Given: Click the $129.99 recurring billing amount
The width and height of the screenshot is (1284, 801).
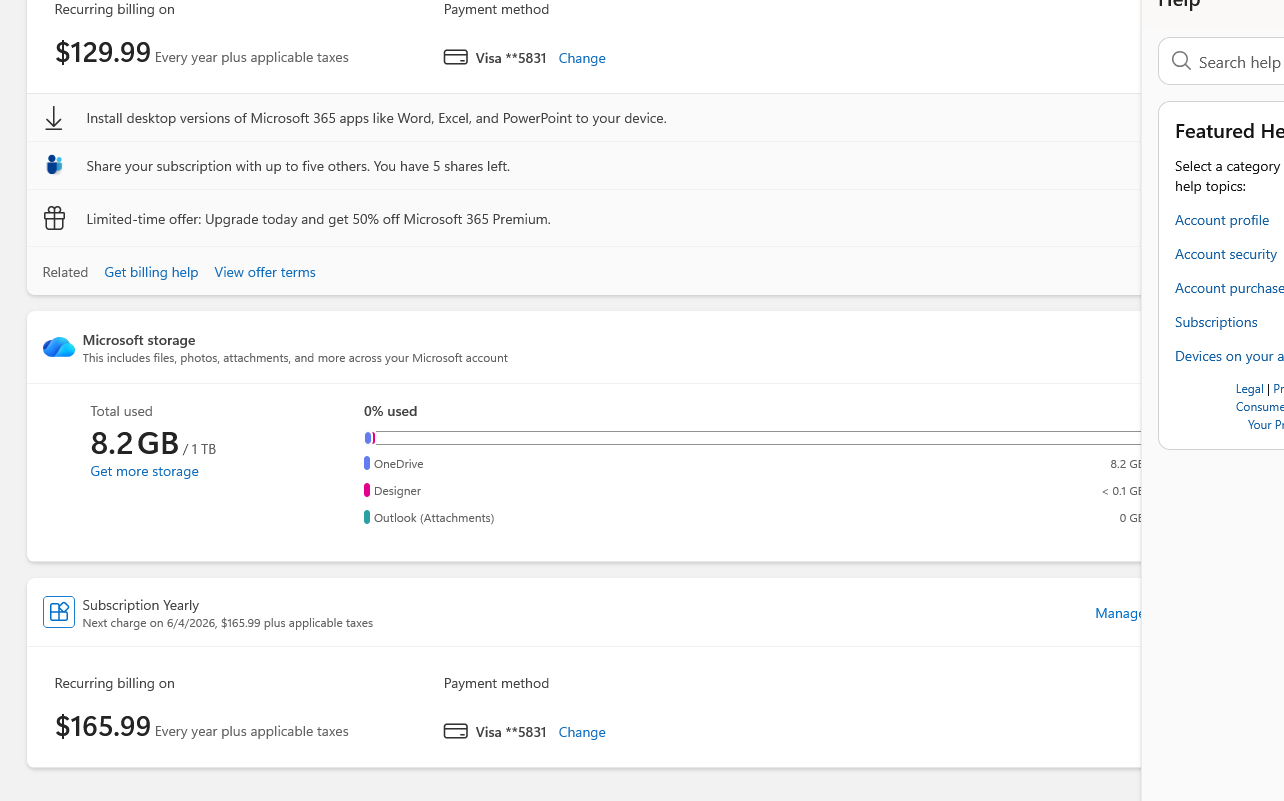Looking at the screenshot, I should [x=103, y=52].
